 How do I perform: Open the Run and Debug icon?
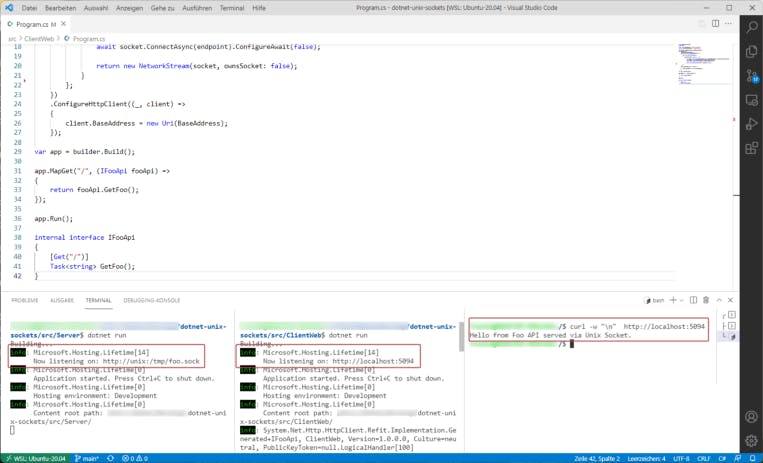coord(752,124)
